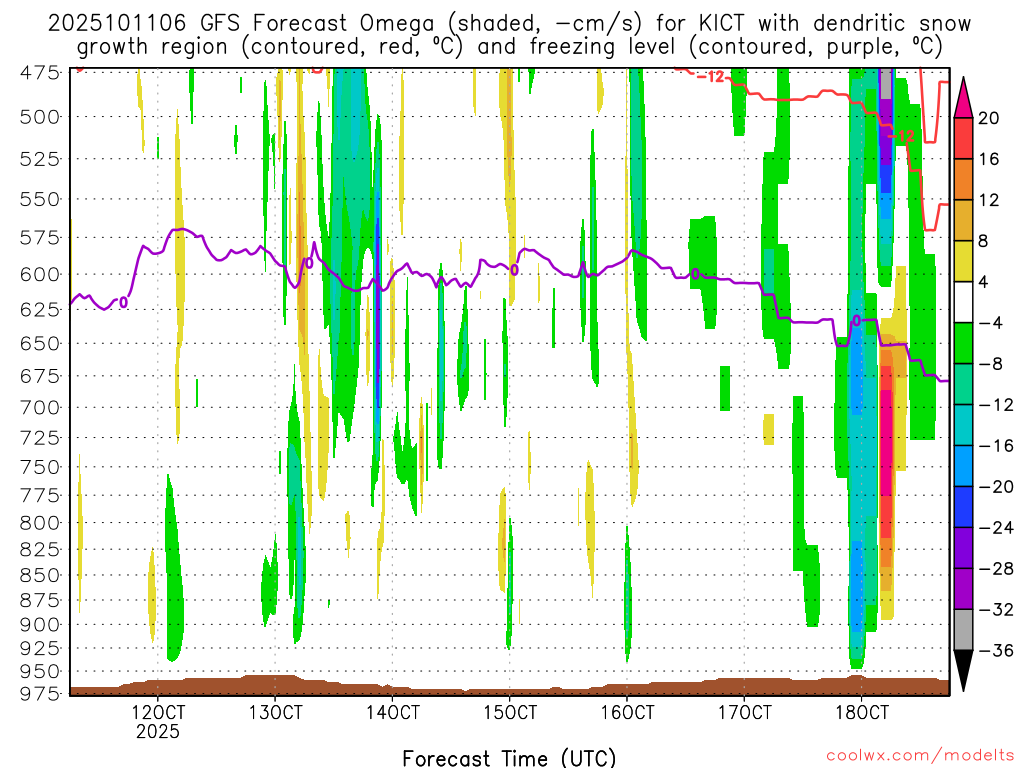1024x768 pixels.
Task: Click the 700 pressure level label
Action: pyautogui.click(x=40, y=408)
